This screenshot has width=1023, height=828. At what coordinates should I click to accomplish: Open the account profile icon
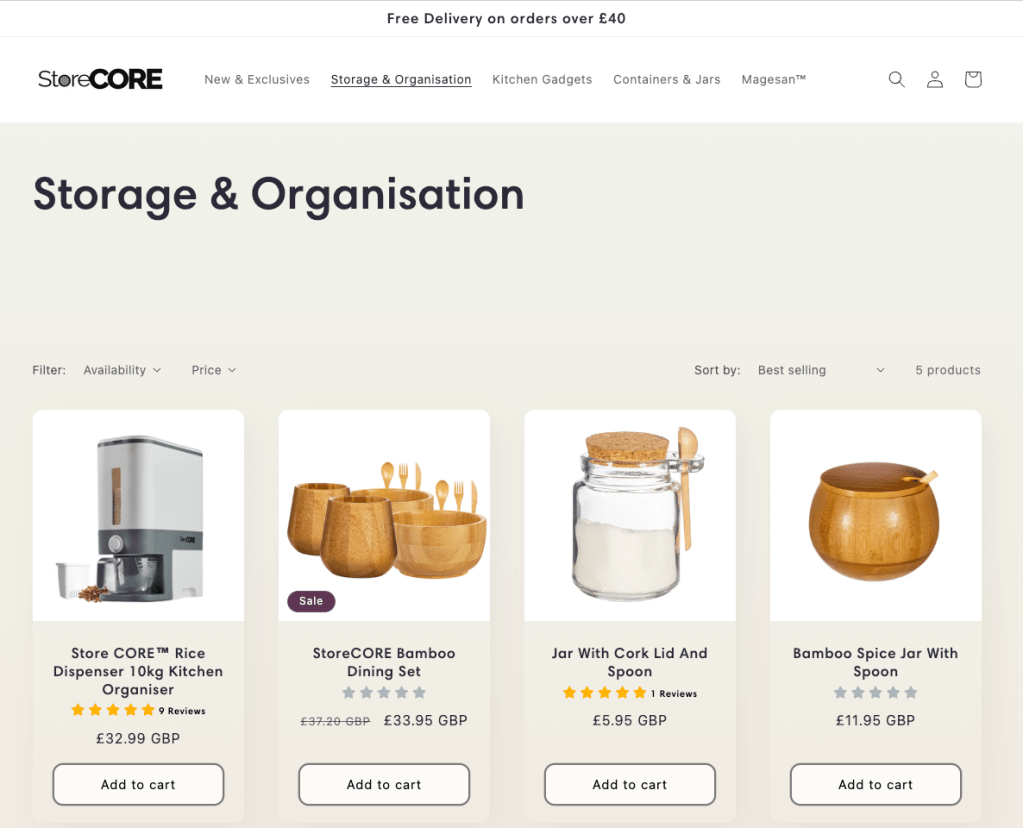[x=935, y=80]
